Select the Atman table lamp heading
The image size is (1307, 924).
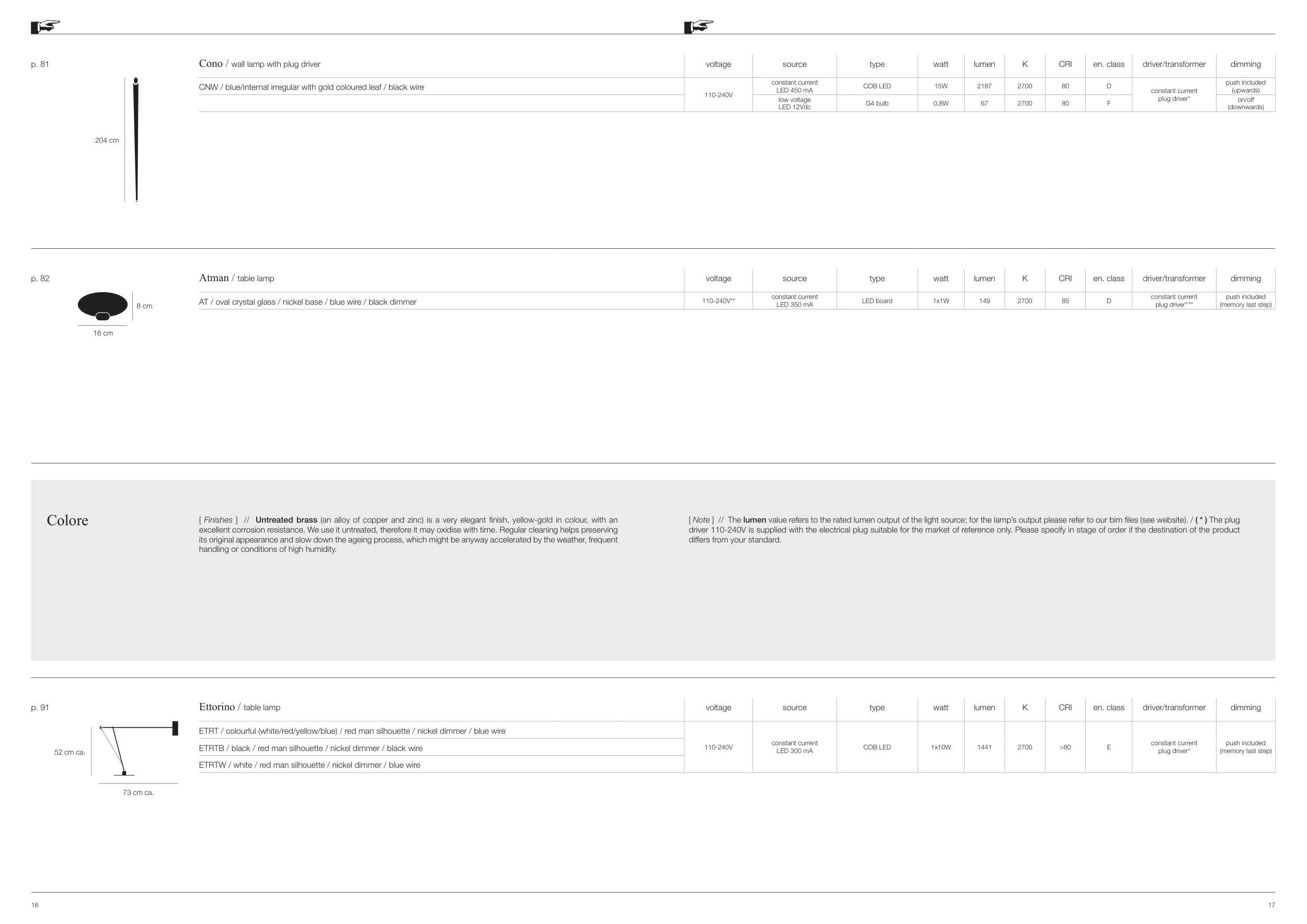coord(236,278)
